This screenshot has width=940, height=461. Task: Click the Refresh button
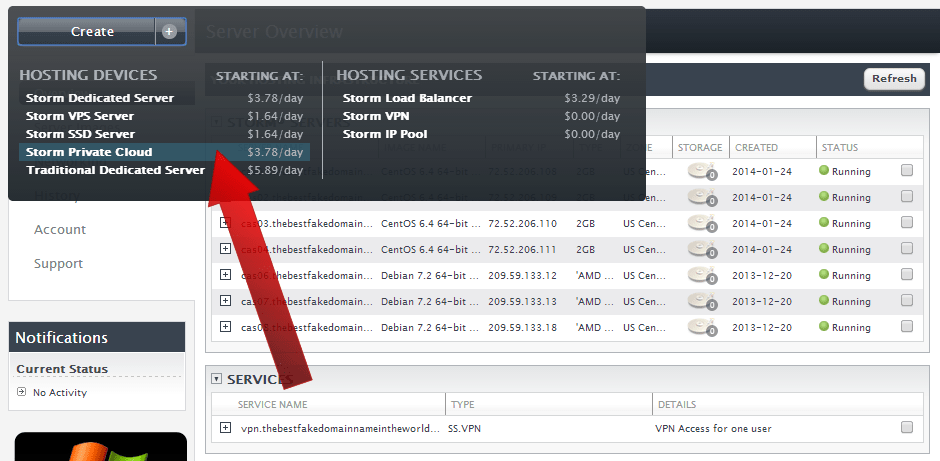click(894, 79)
